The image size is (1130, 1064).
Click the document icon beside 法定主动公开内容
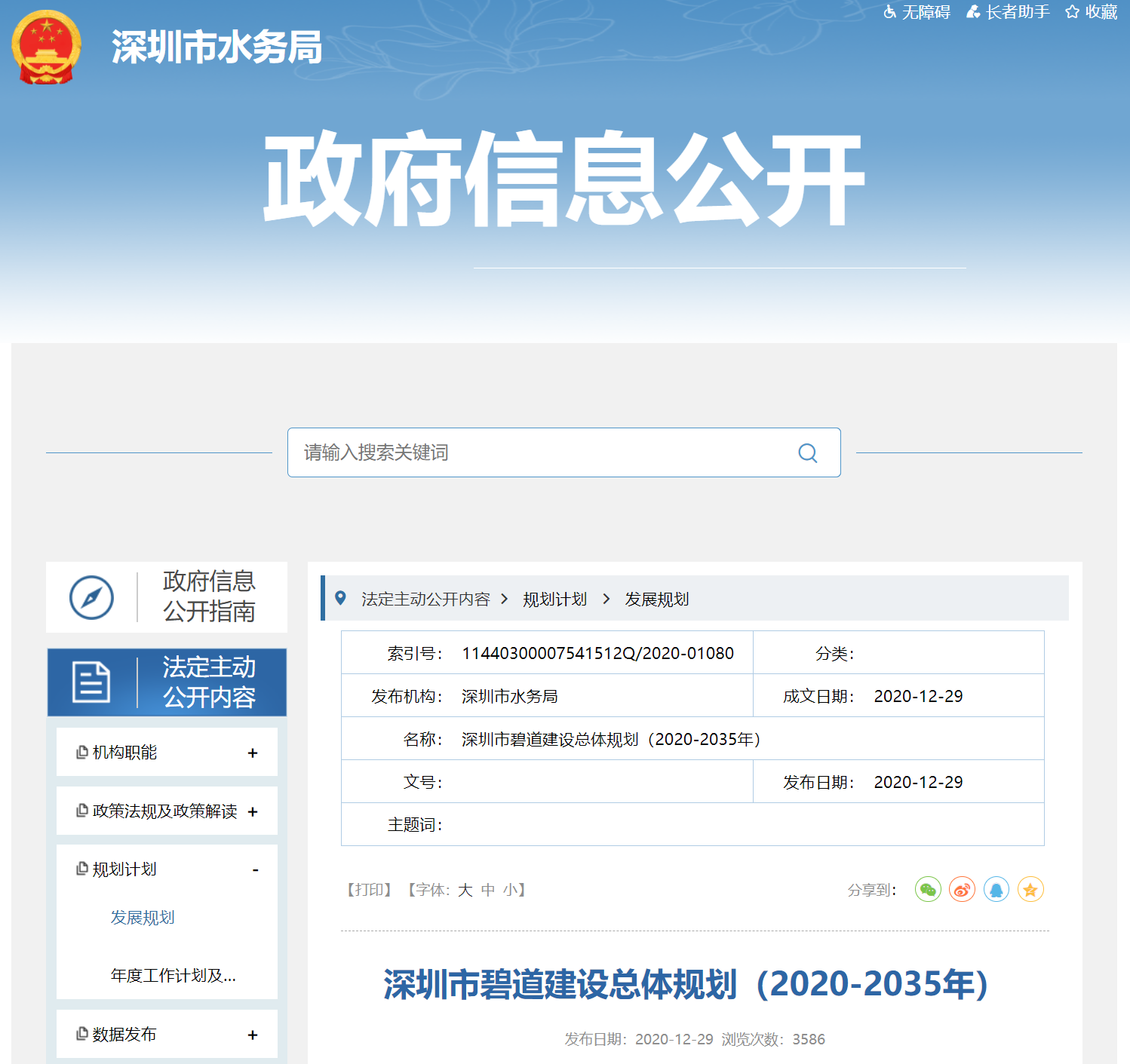click(91, 682)
